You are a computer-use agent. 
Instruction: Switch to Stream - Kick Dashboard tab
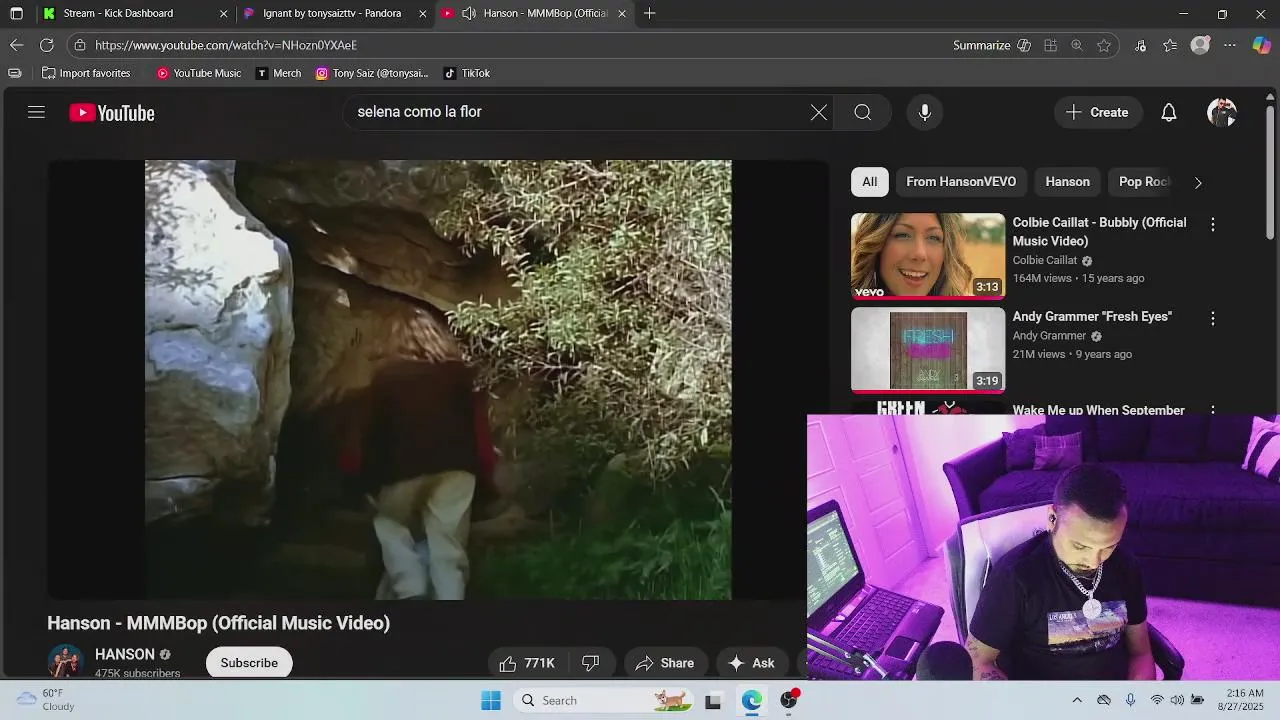134,13
